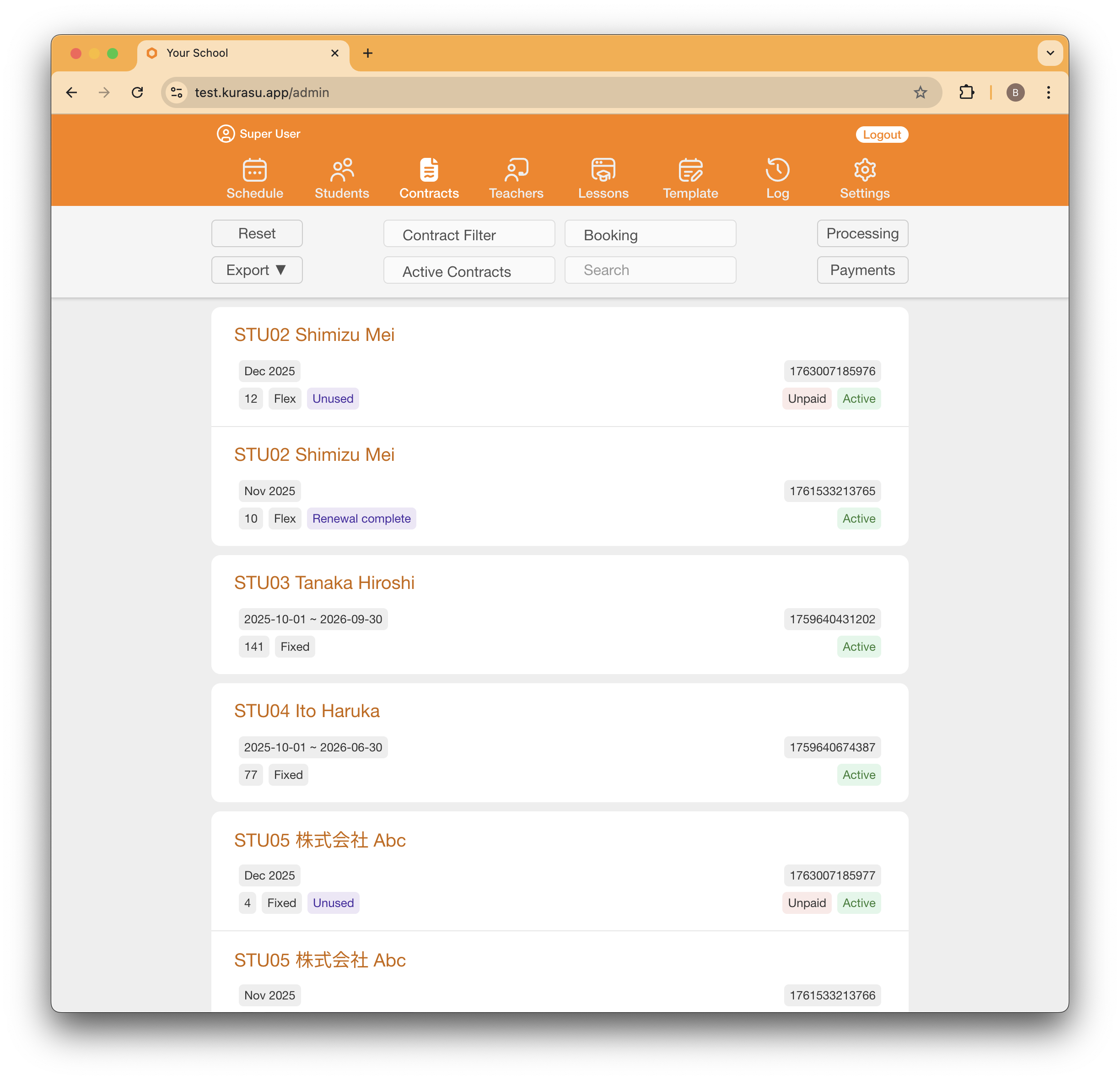This screenshot has width=1120, height=1080.
Task: Open the tab list chevron at top right
Action: [x=1050, y=53]
